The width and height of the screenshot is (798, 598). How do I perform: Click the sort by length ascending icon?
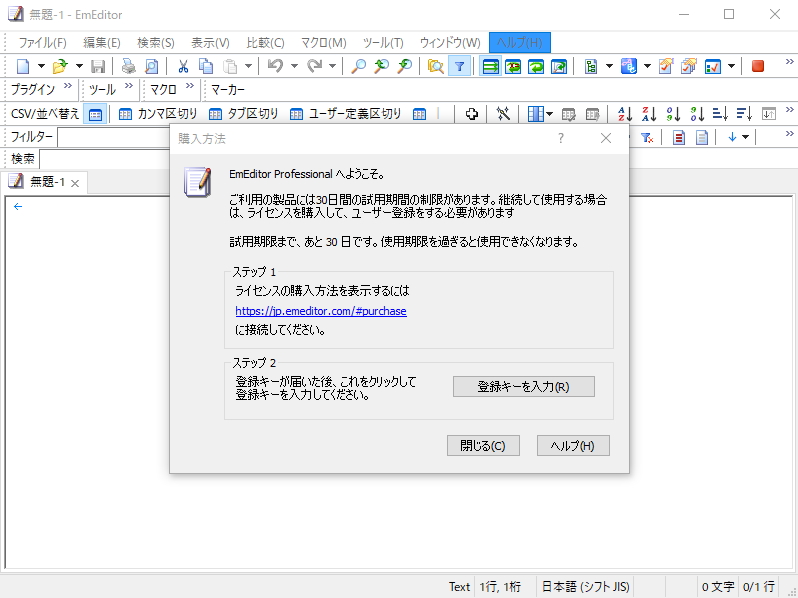720,114
